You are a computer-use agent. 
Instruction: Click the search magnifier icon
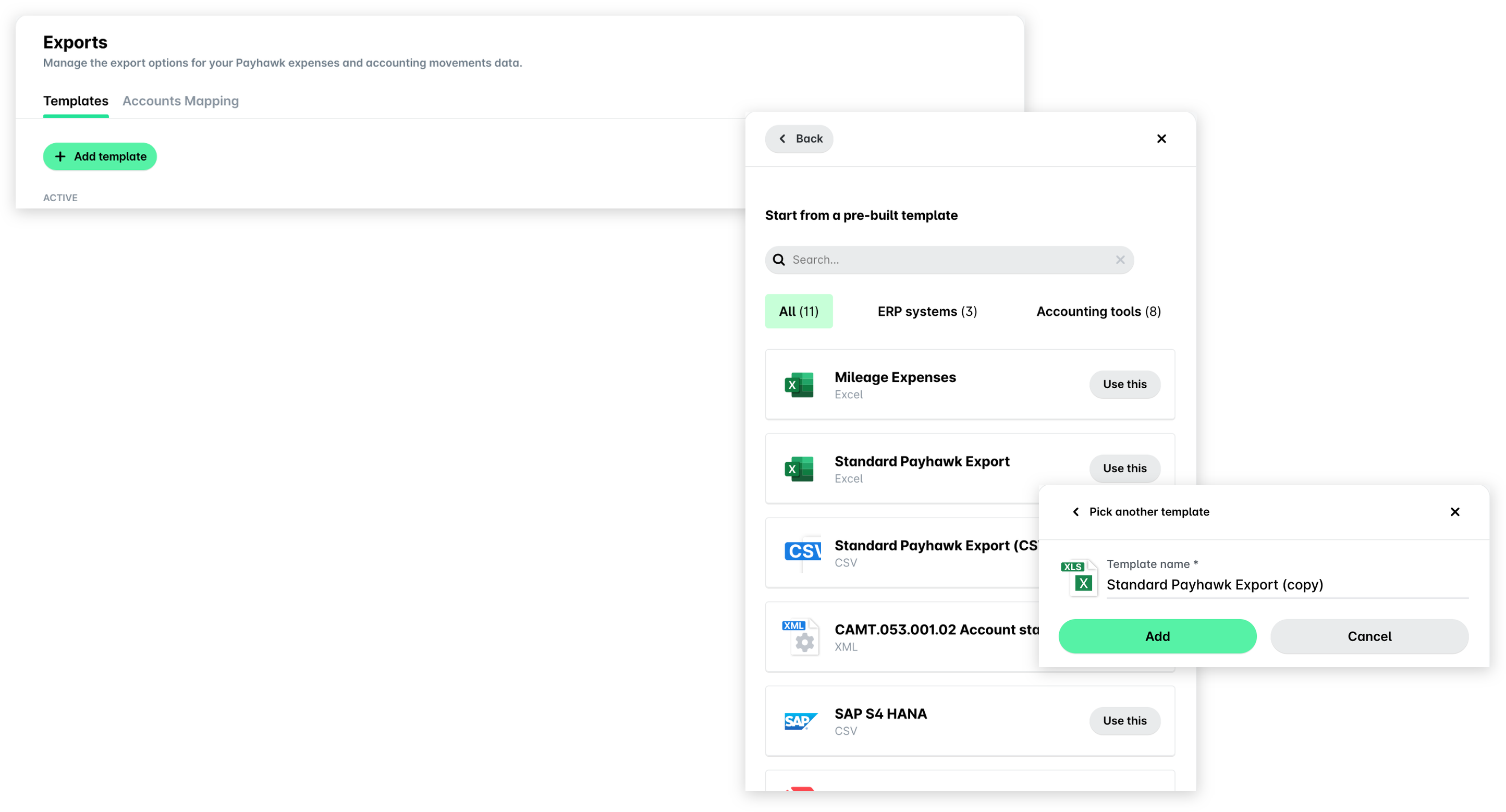(779, 260)
